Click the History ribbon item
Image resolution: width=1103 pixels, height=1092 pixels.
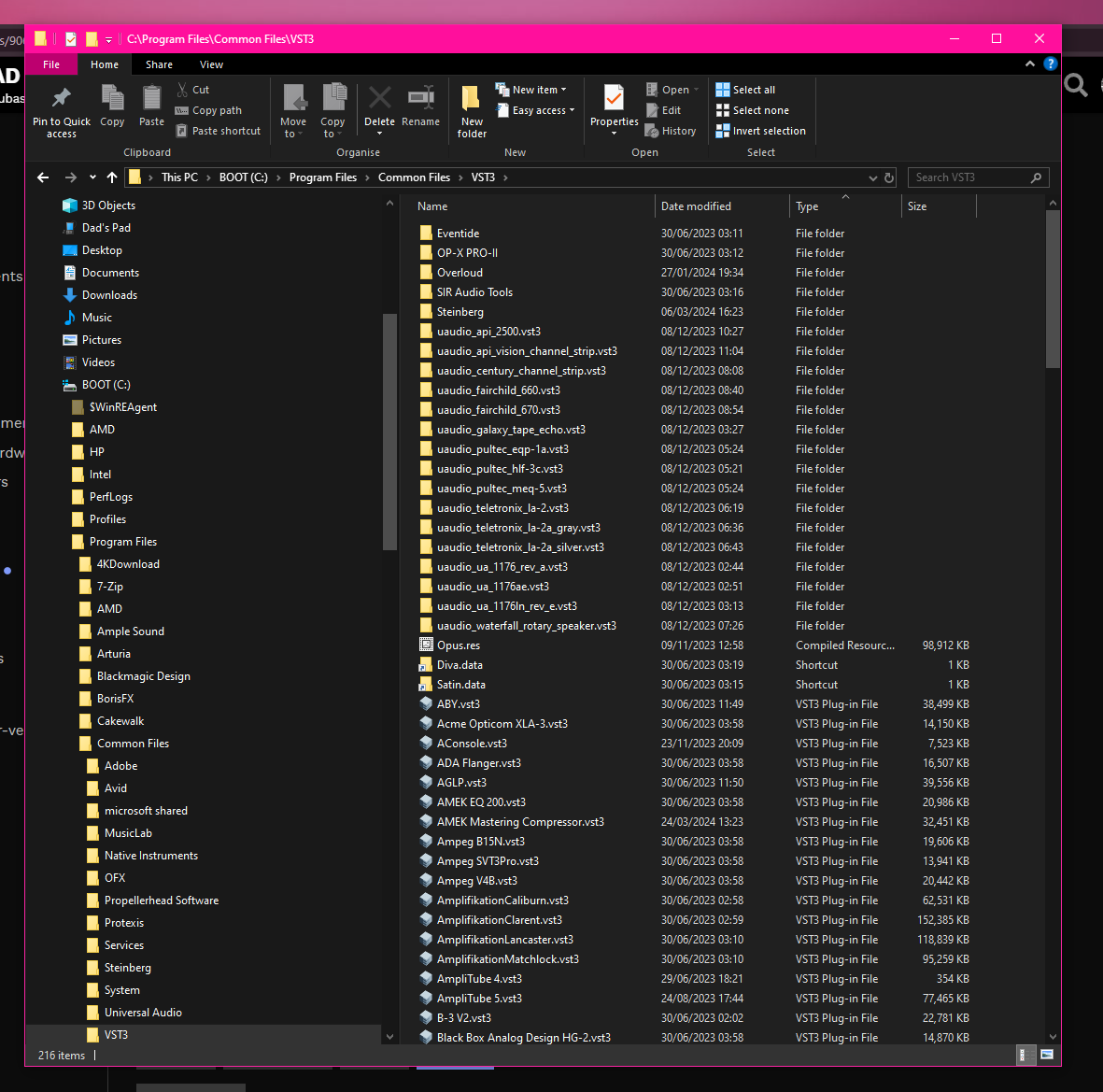671,131
